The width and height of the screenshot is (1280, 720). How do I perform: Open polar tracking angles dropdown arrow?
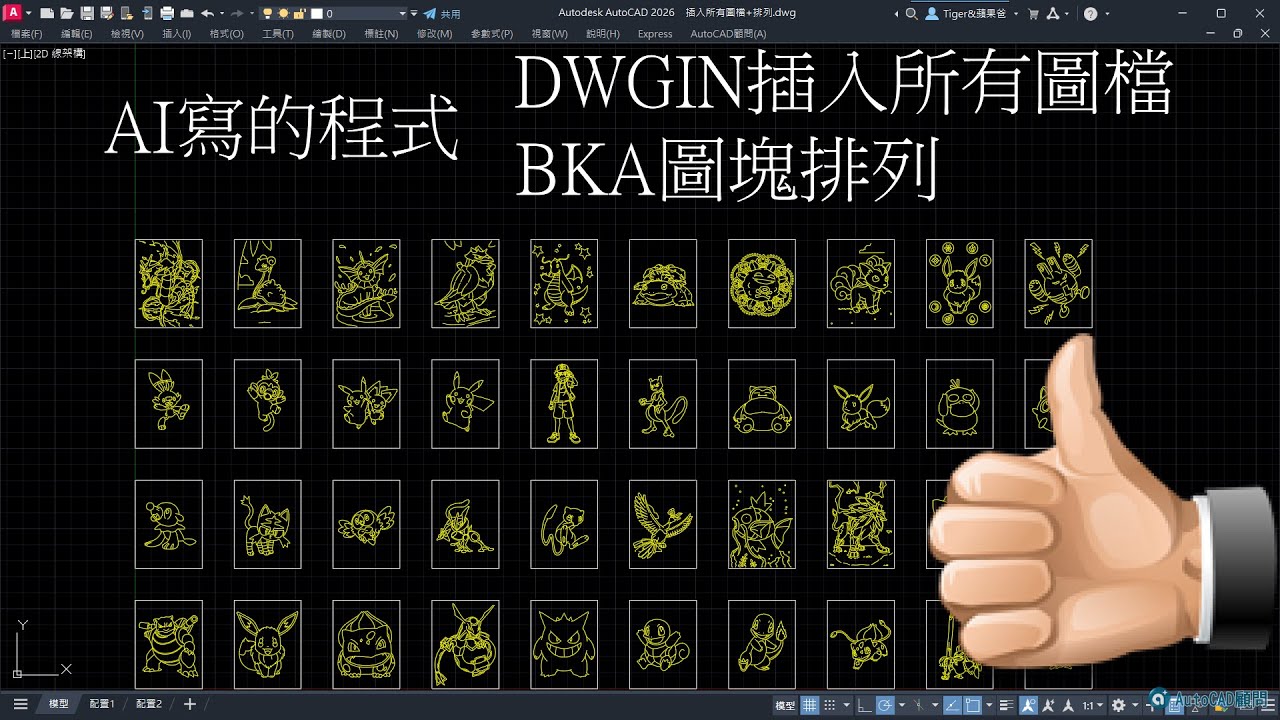coord(902,706)
